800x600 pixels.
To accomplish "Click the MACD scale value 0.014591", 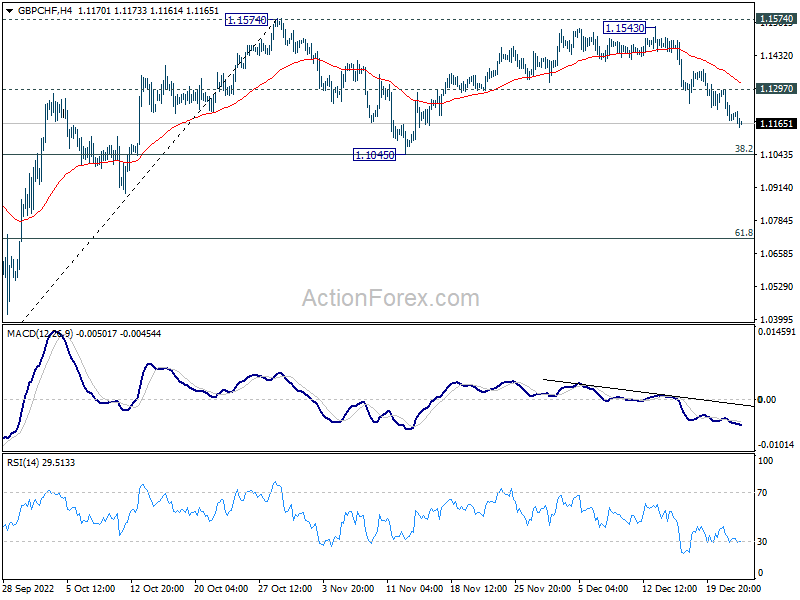I will coord(777,332).
